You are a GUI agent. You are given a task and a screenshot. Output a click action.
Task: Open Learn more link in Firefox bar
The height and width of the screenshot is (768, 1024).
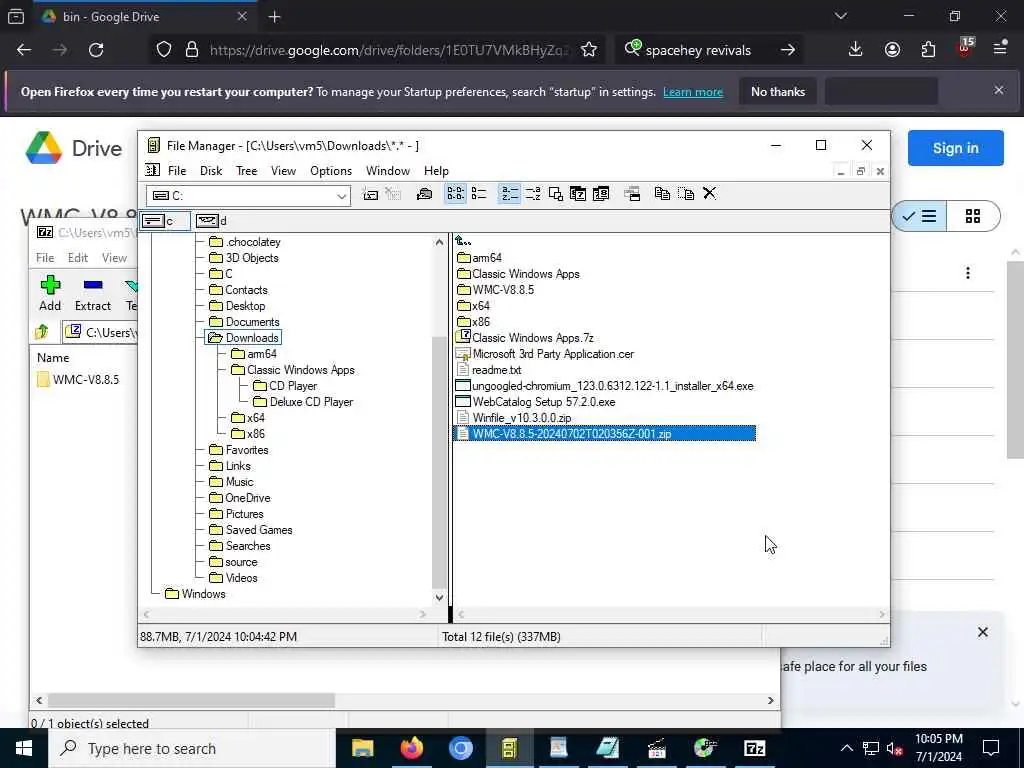[x=693, y=92]
